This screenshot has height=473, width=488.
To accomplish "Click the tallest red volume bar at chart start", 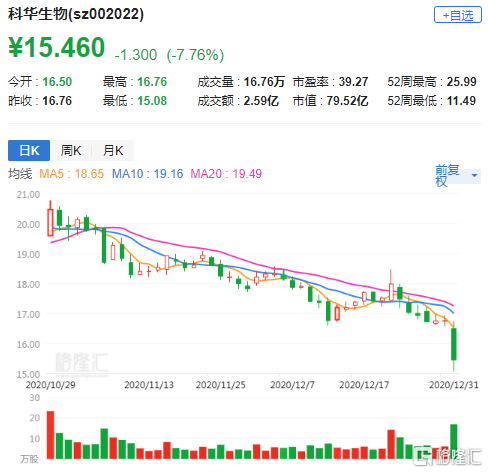I will click(50, 435).
